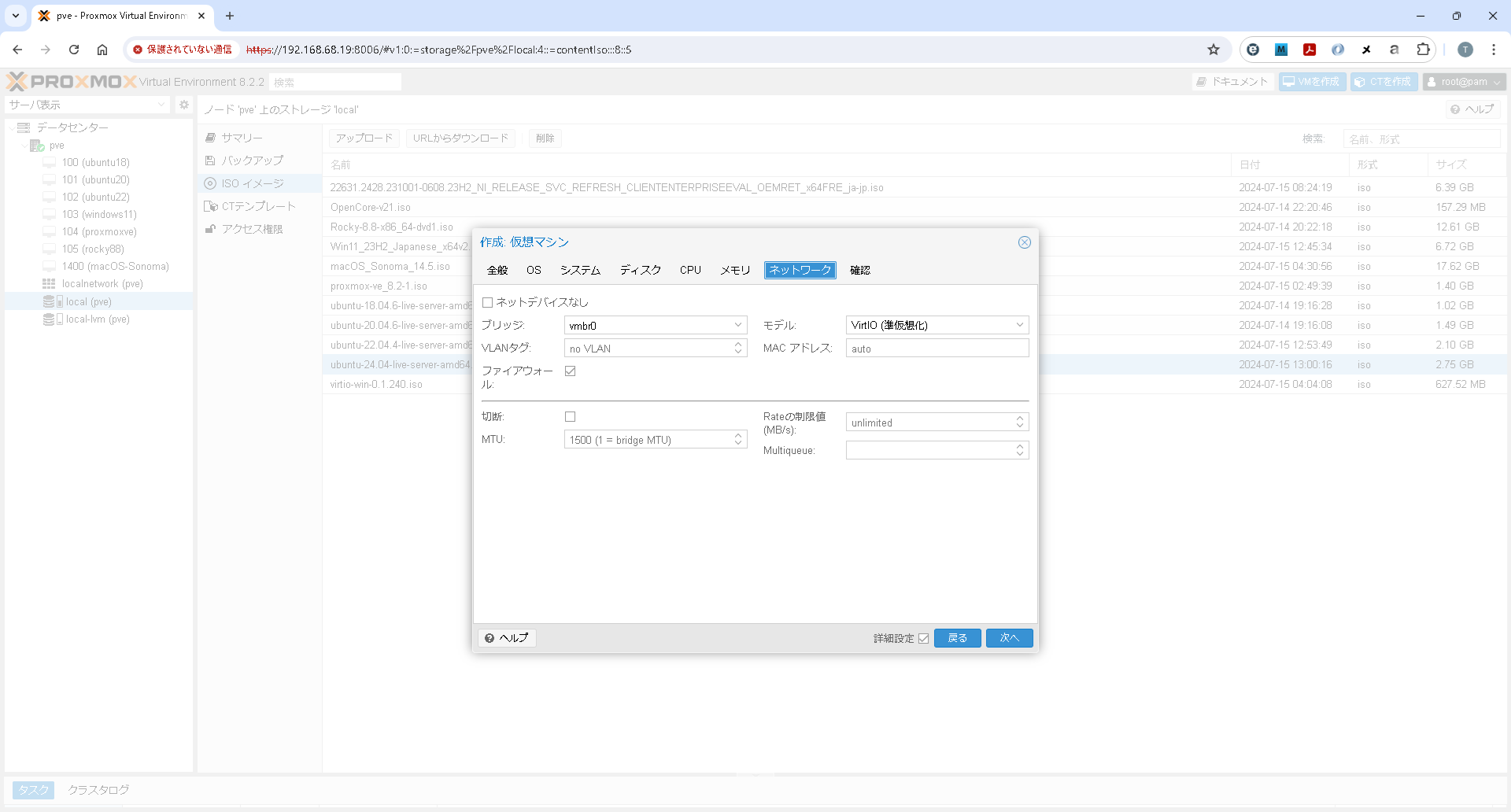Viewport: 1511px width, 812px height.
Task: Go to browser home page
Action: tap(102, 50)
